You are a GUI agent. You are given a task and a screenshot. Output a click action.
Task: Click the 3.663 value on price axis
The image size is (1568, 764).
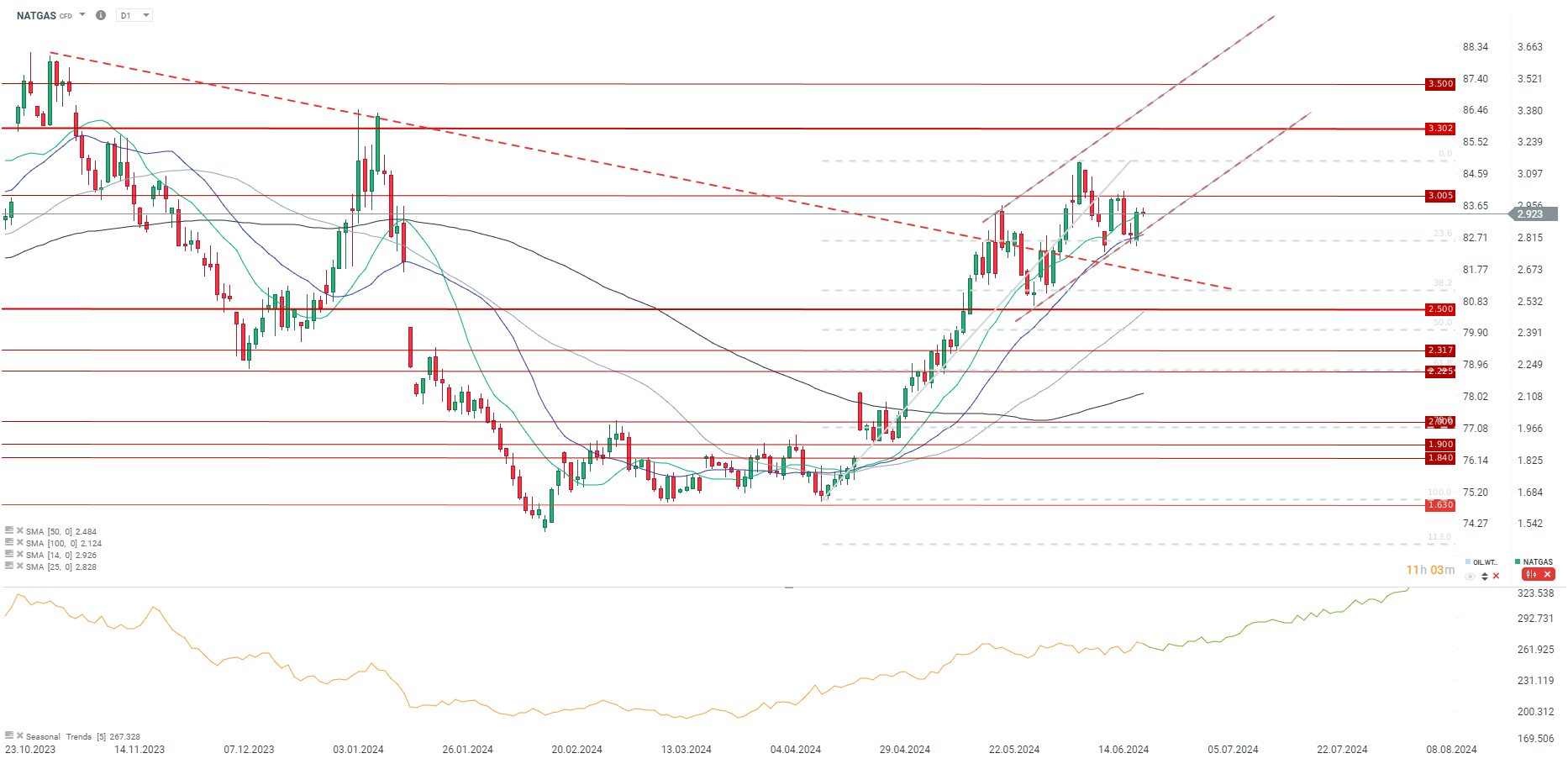tap(1530, 47)
